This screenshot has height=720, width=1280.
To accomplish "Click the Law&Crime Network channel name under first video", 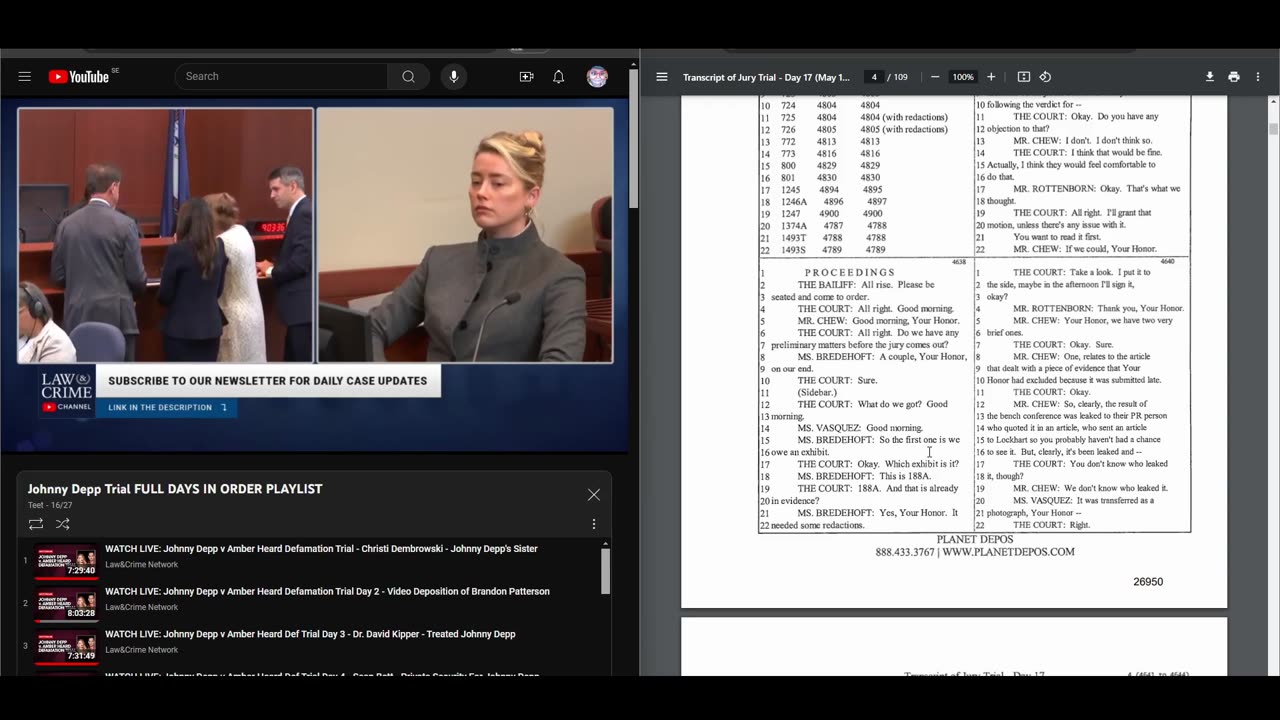I will coord(142,564).
